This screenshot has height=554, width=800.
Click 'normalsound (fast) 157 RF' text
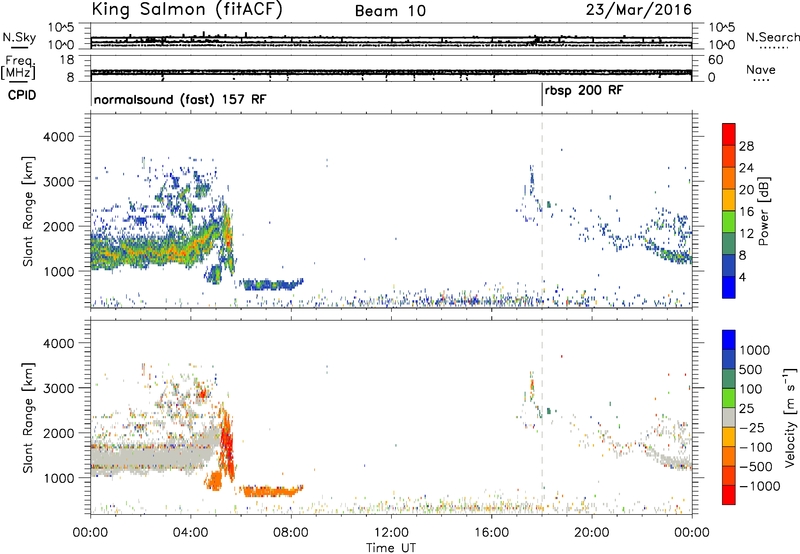coord(180,99)
